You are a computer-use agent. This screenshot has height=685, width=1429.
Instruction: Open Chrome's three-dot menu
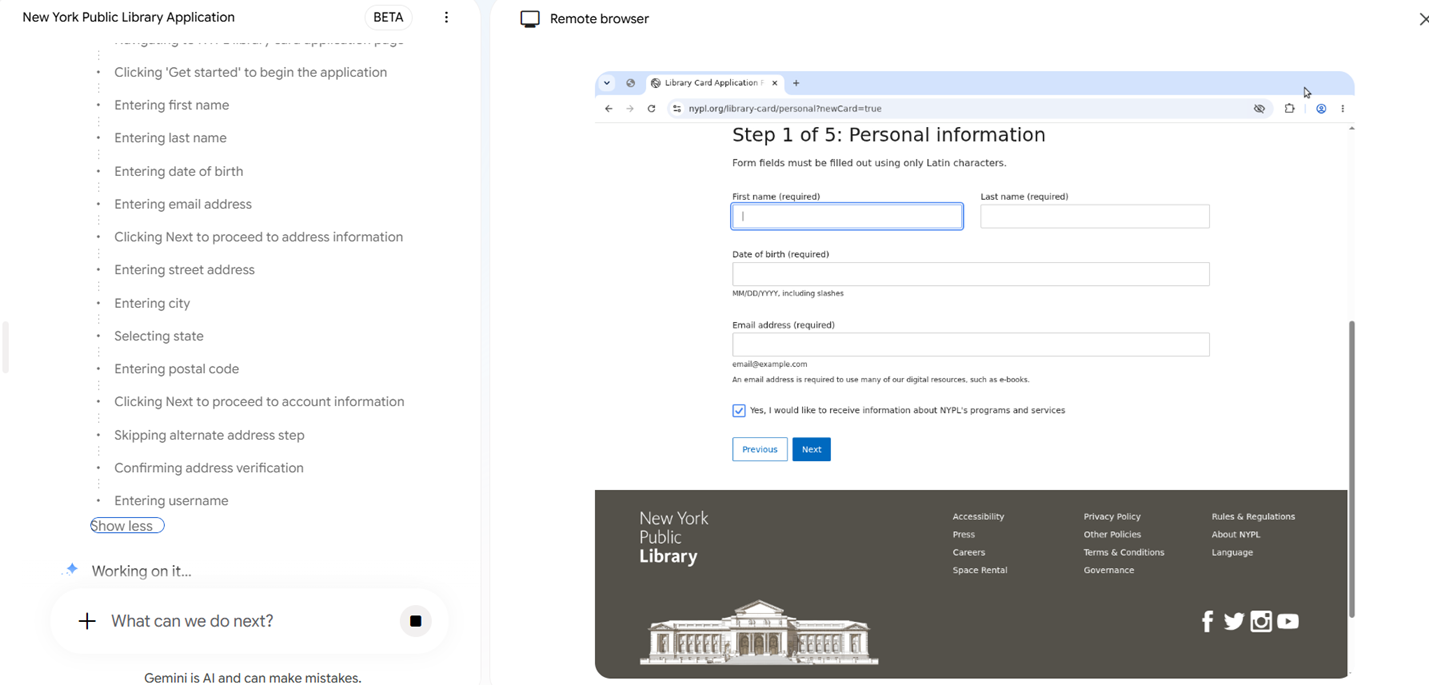pos(1342,108)
